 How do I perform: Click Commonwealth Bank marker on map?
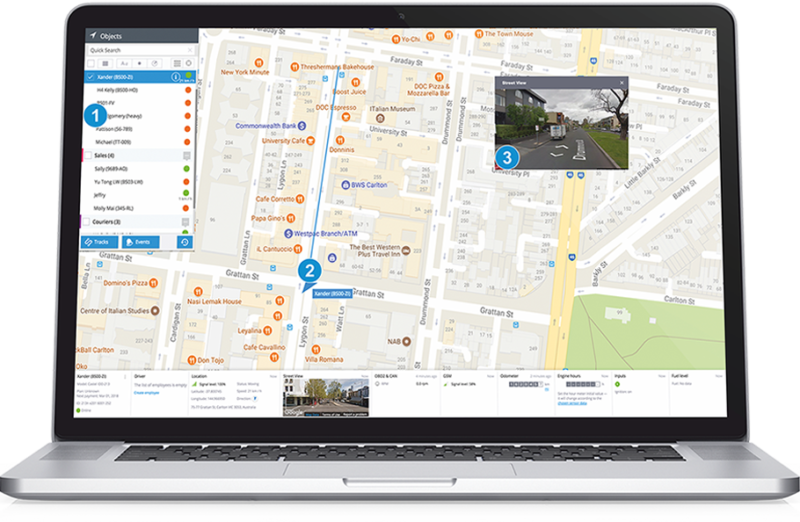302,126
